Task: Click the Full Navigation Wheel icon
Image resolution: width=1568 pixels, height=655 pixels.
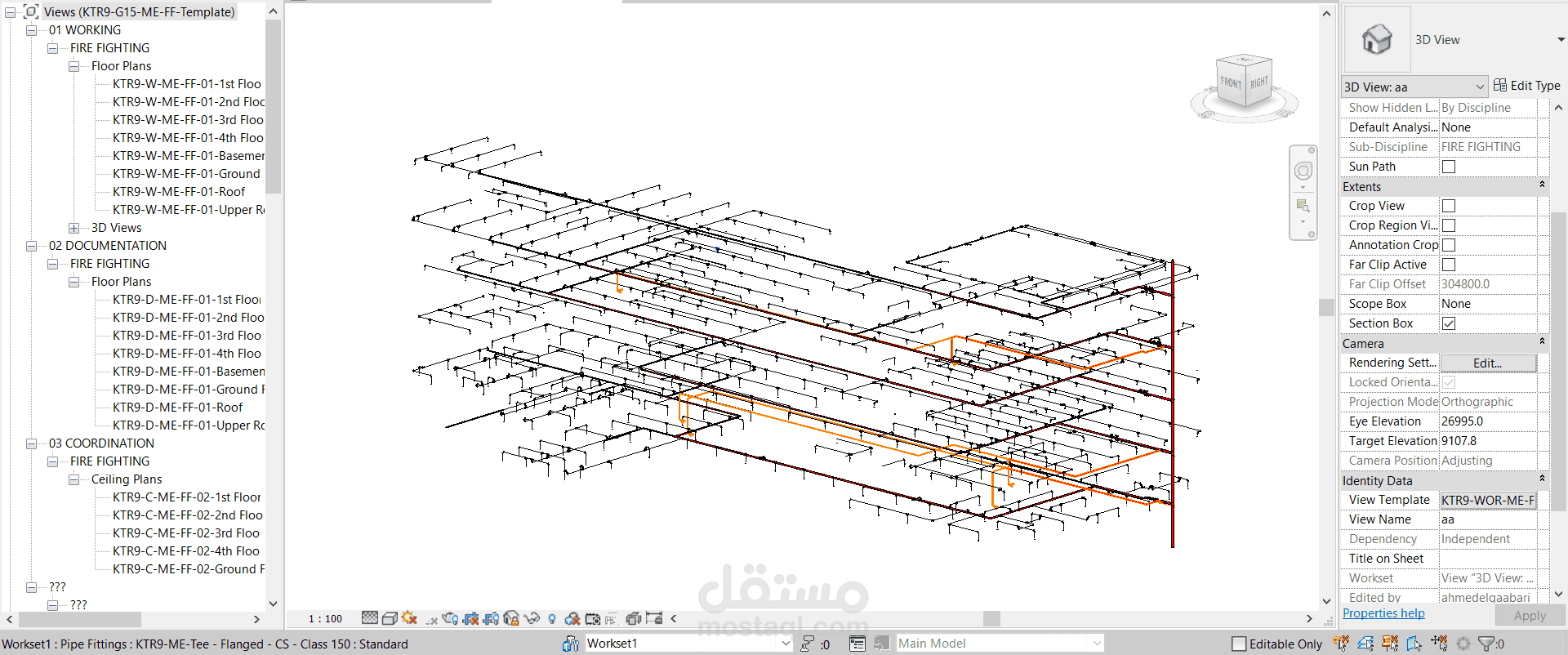Action: pos(1303,171)
